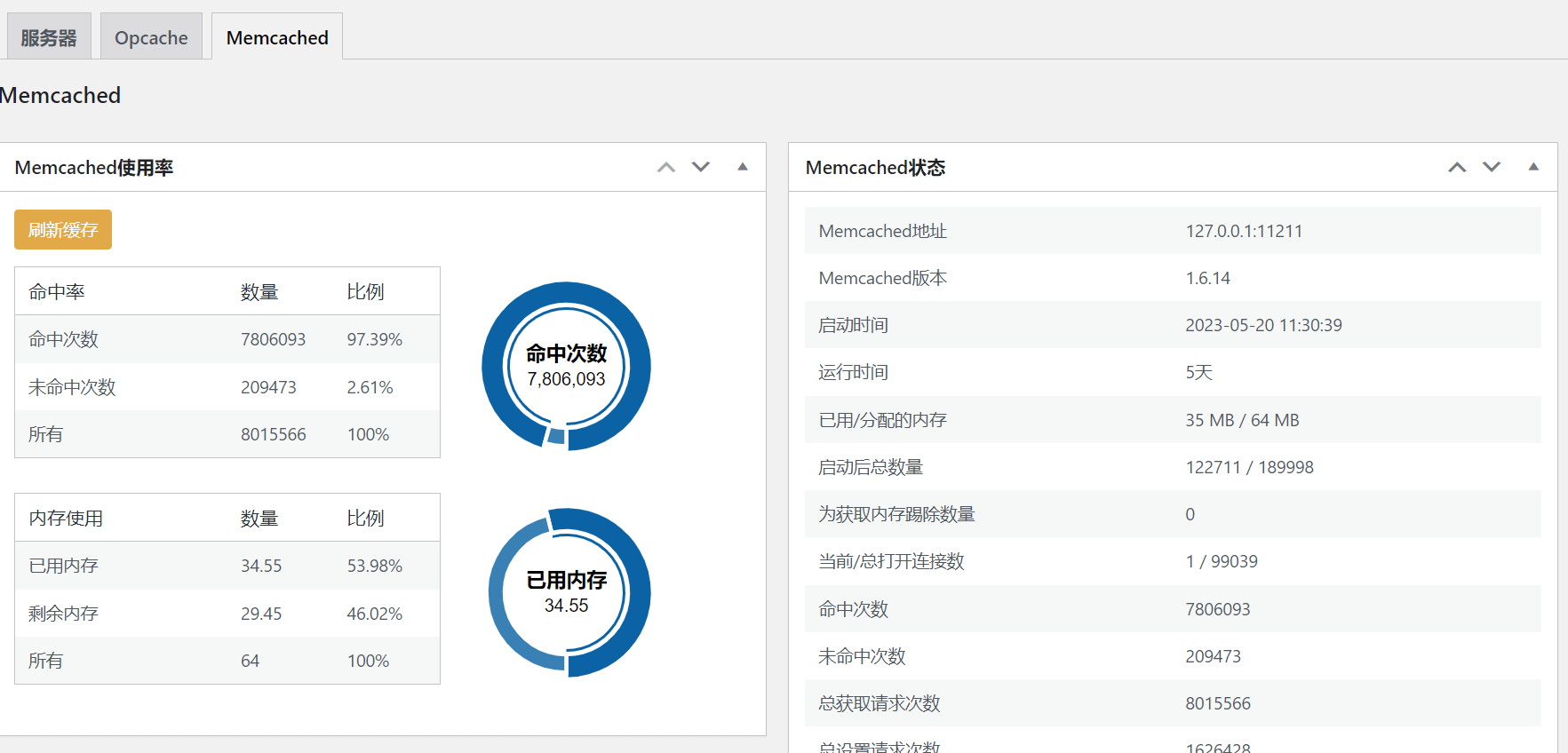
Task: Click the Memcached使用率 panel title
Action: tap(94, 168)
